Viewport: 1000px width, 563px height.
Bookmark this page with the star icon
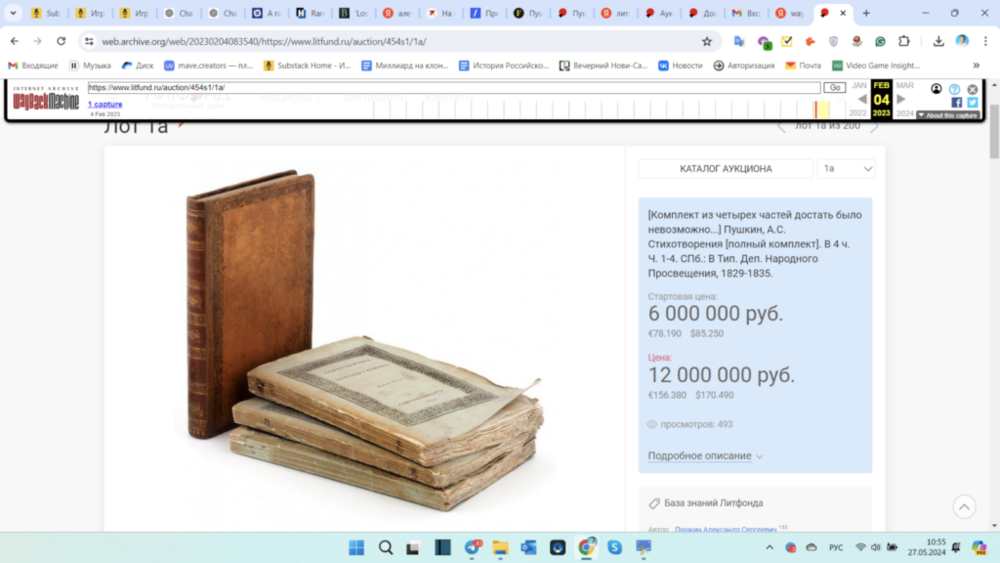[707, 41]
